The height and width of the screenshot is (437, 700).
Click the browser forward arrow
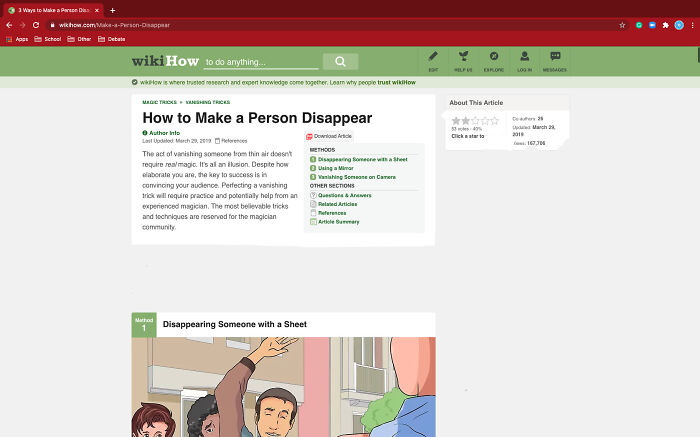[22, 25]
